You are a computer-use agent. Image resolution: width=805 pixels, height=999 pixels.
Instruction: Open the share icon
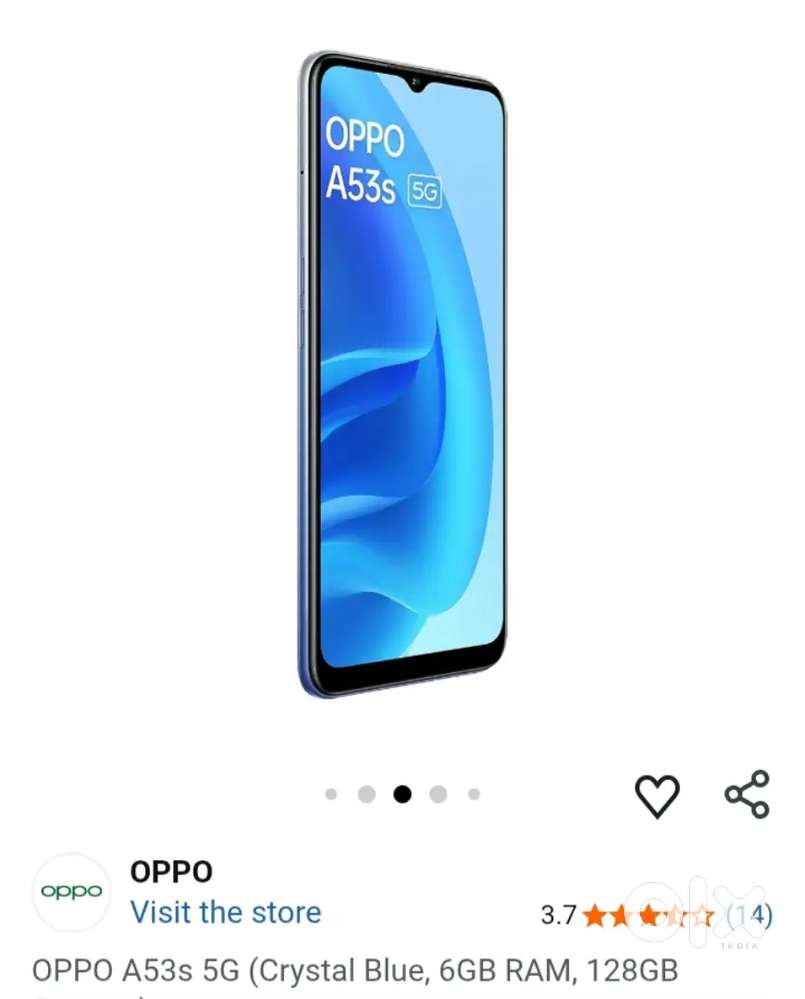[748, 794]
